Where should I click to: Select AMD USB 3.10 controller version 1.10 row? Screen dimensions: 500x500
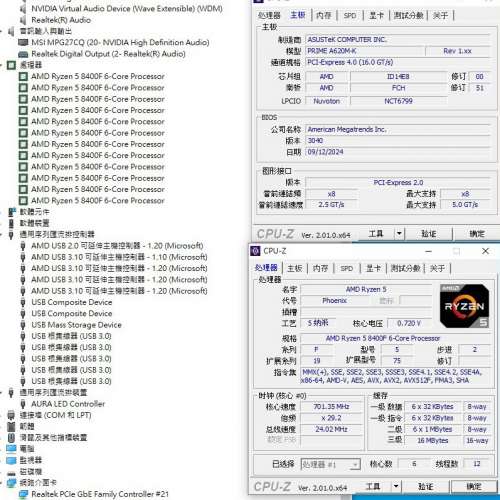click(119, 257)
